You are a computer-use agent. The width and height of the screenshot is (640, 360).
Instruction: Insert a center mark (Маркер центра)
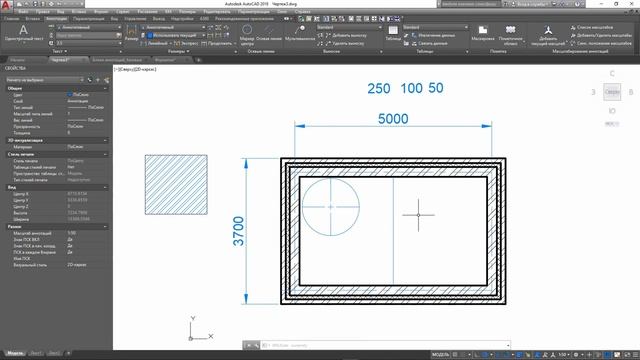tap(247, 34)
